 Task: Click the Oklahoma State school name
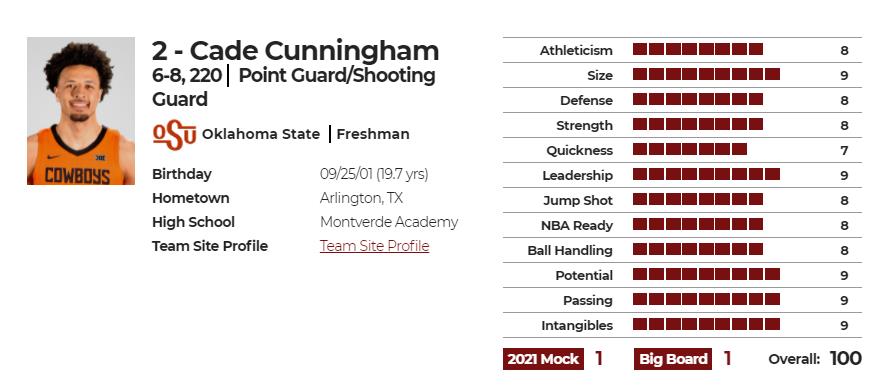click(261, 134)
